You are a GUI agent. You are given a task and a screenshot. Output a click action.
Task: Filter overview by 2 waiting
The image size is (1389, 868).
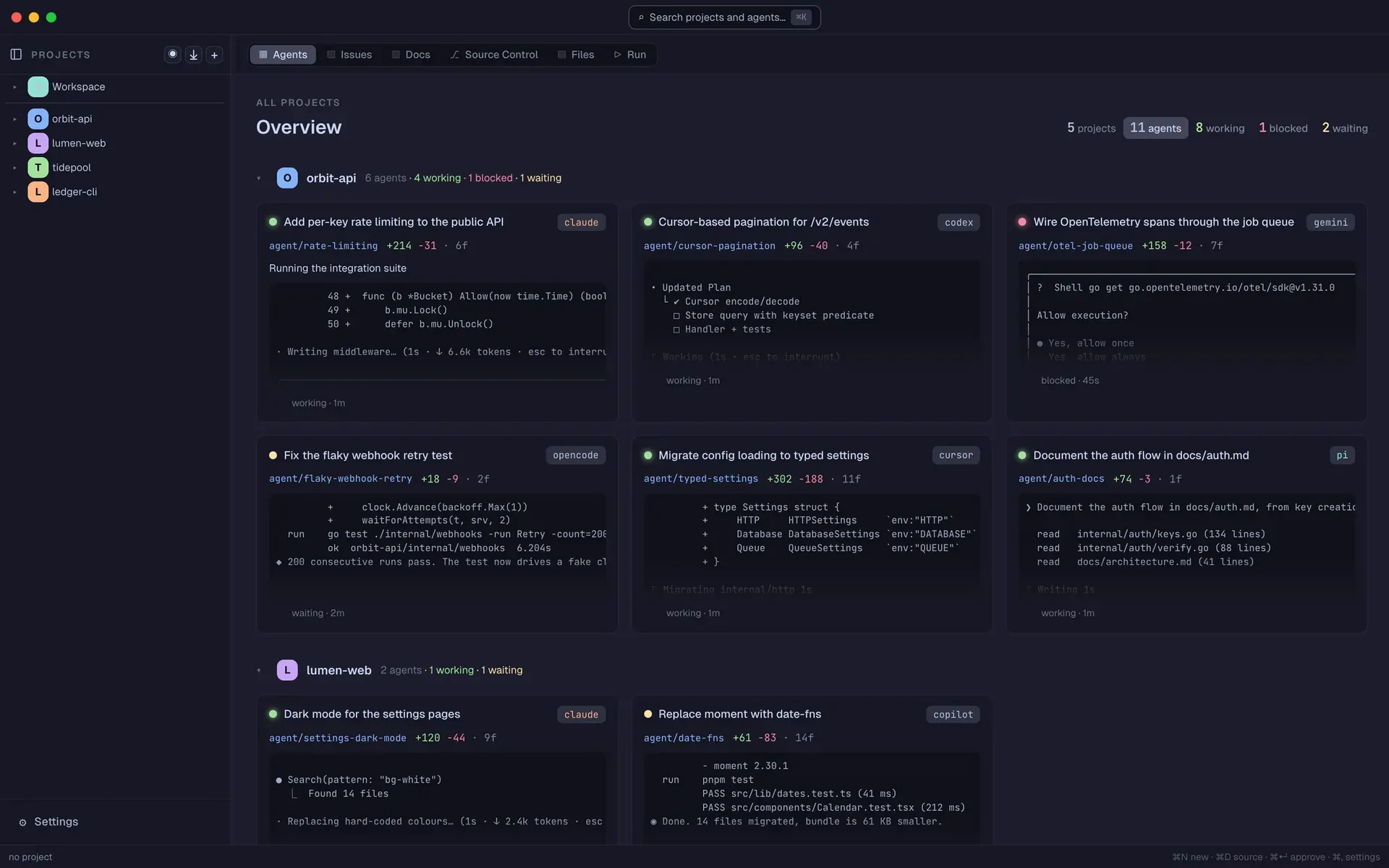tap(1345, 128)
